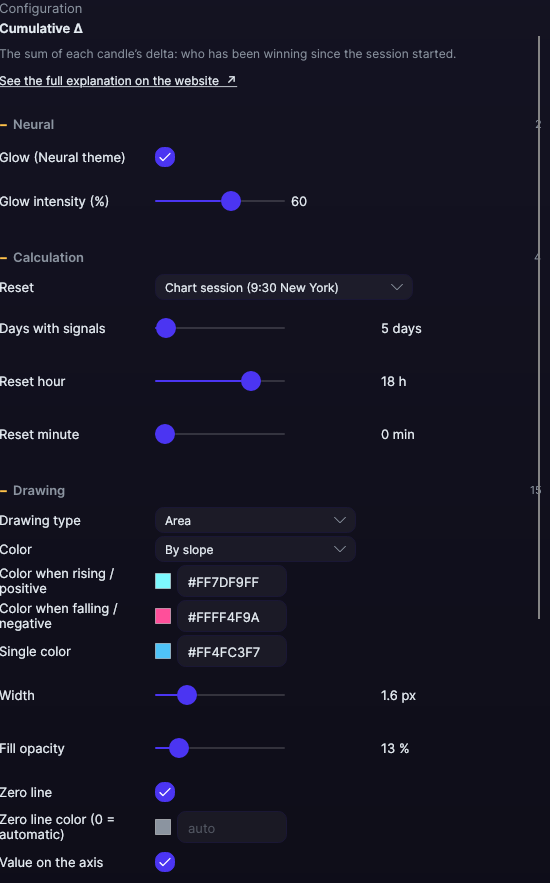Viewport: 550px width, 883px height.
Task: Click the Reset minute slider handle
Action: [x=165, y=434]
